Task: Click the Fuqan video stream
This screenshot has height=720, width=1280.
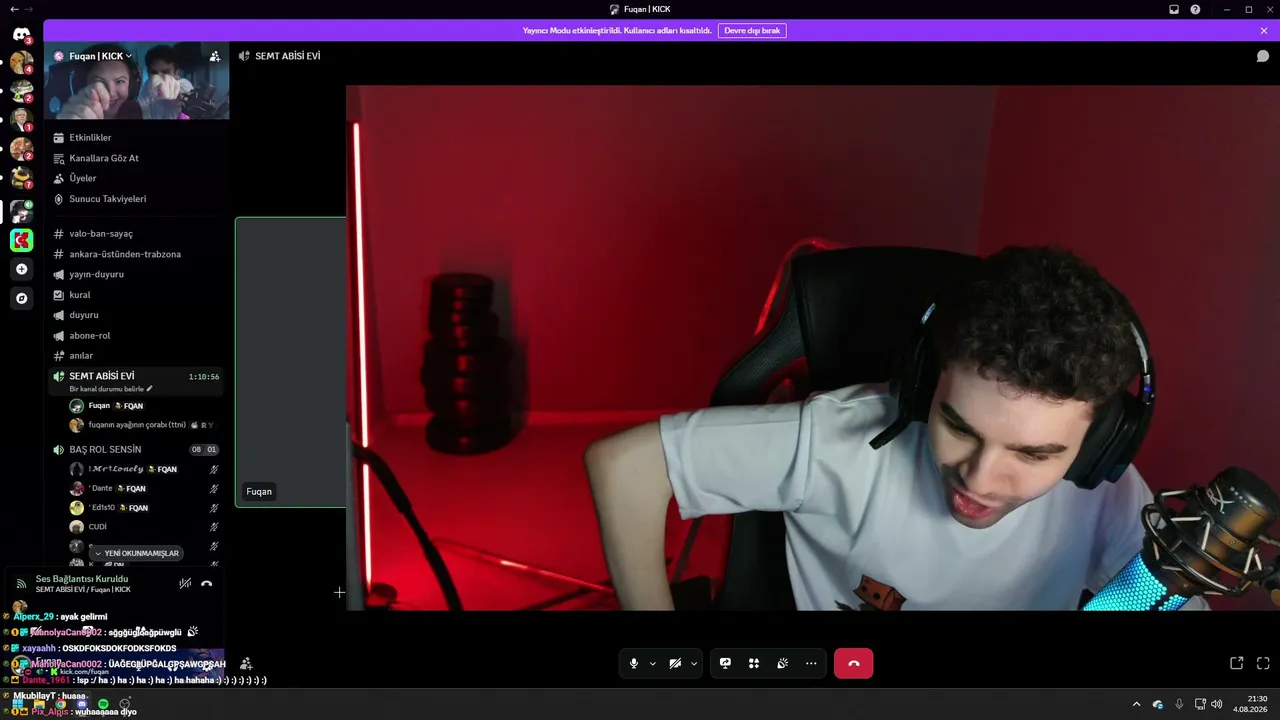Action: coord(813,348)
